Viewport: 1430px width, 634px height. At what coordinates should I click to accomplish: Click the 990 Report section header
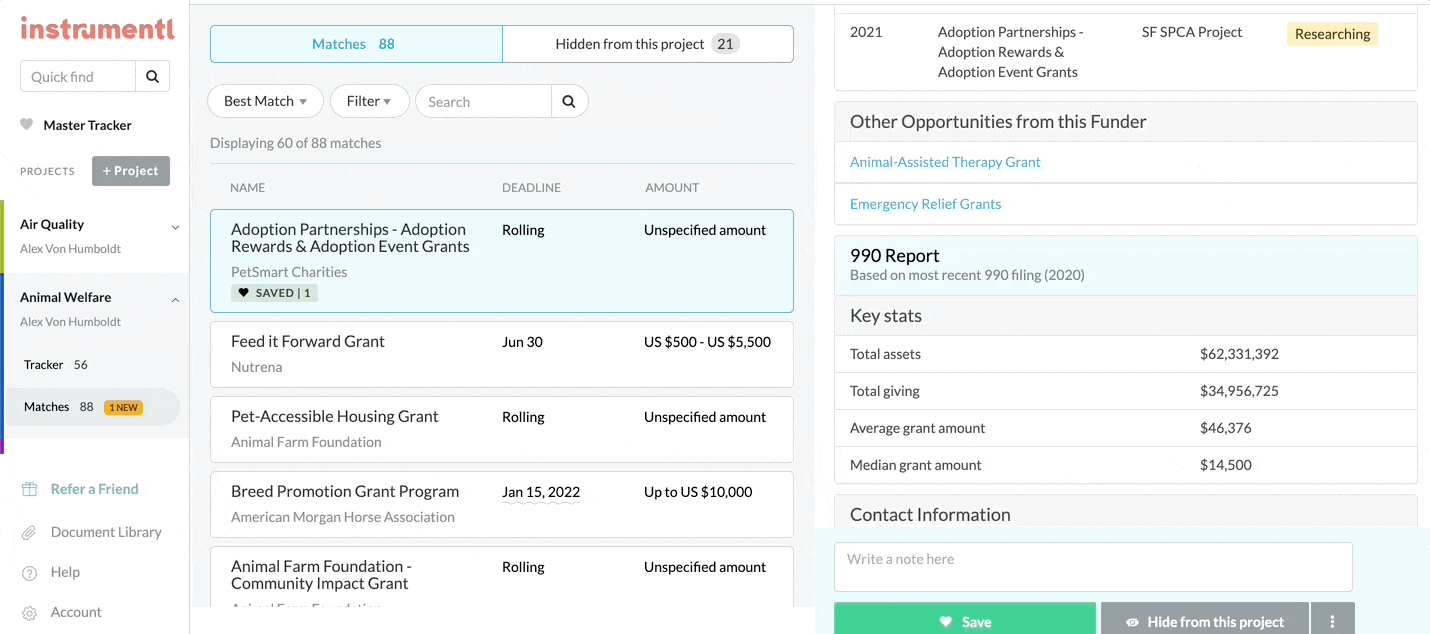point(1125,265)
